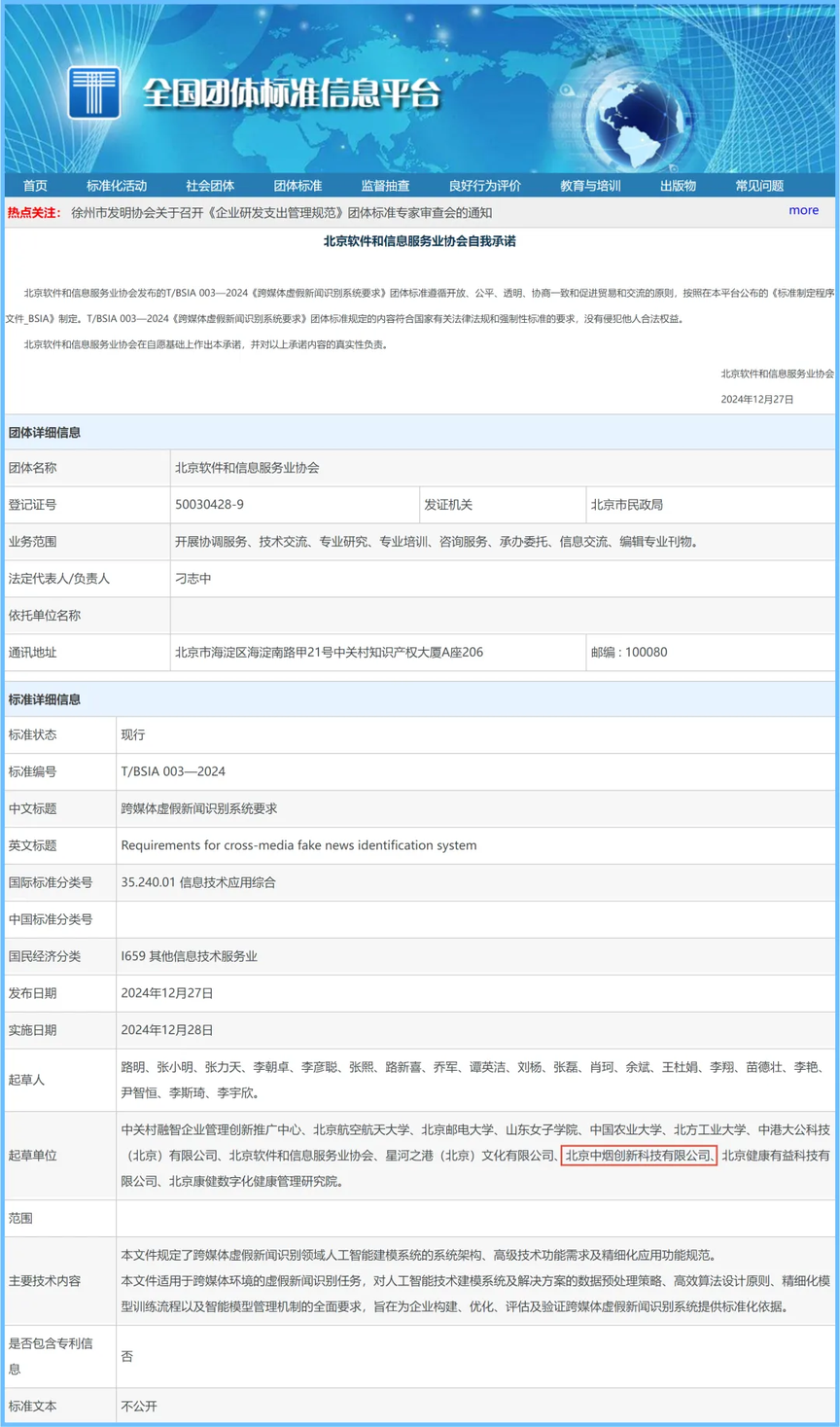Screen dimensions: 840x1427
Task: Click the 全国团体标准信息平台 site title
Action: (292, 93)
